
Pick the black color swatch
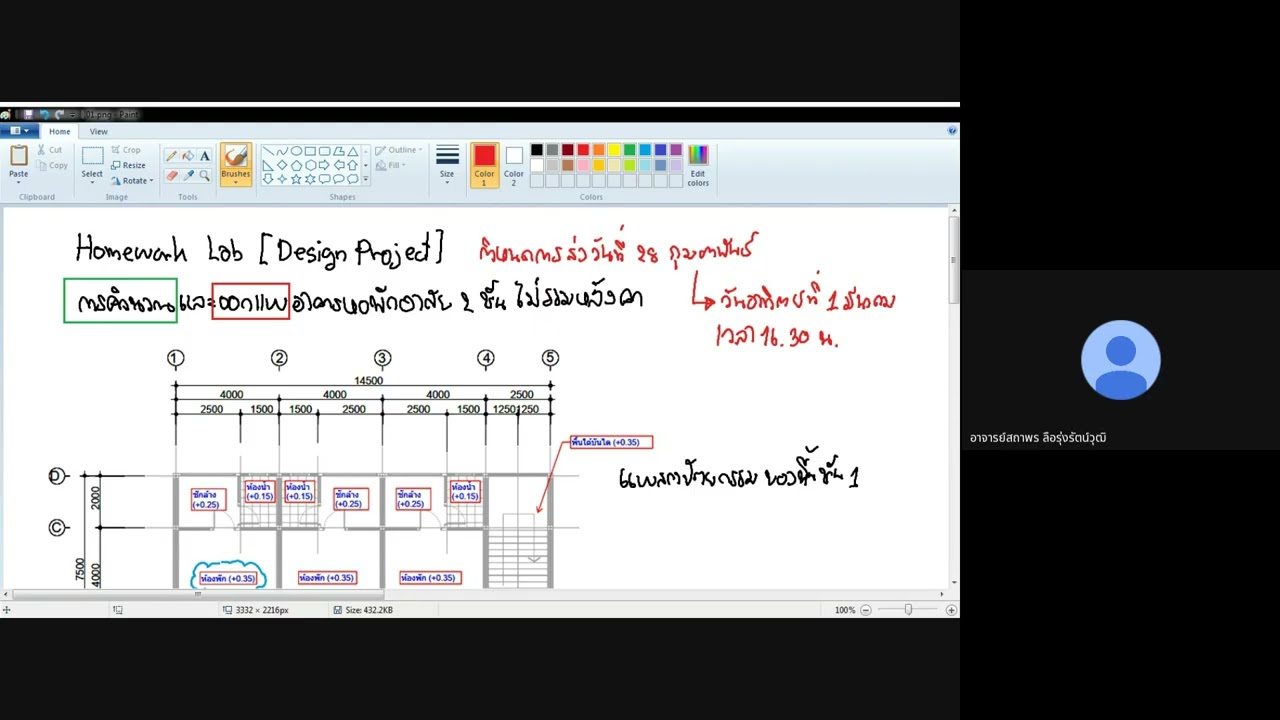537,150
